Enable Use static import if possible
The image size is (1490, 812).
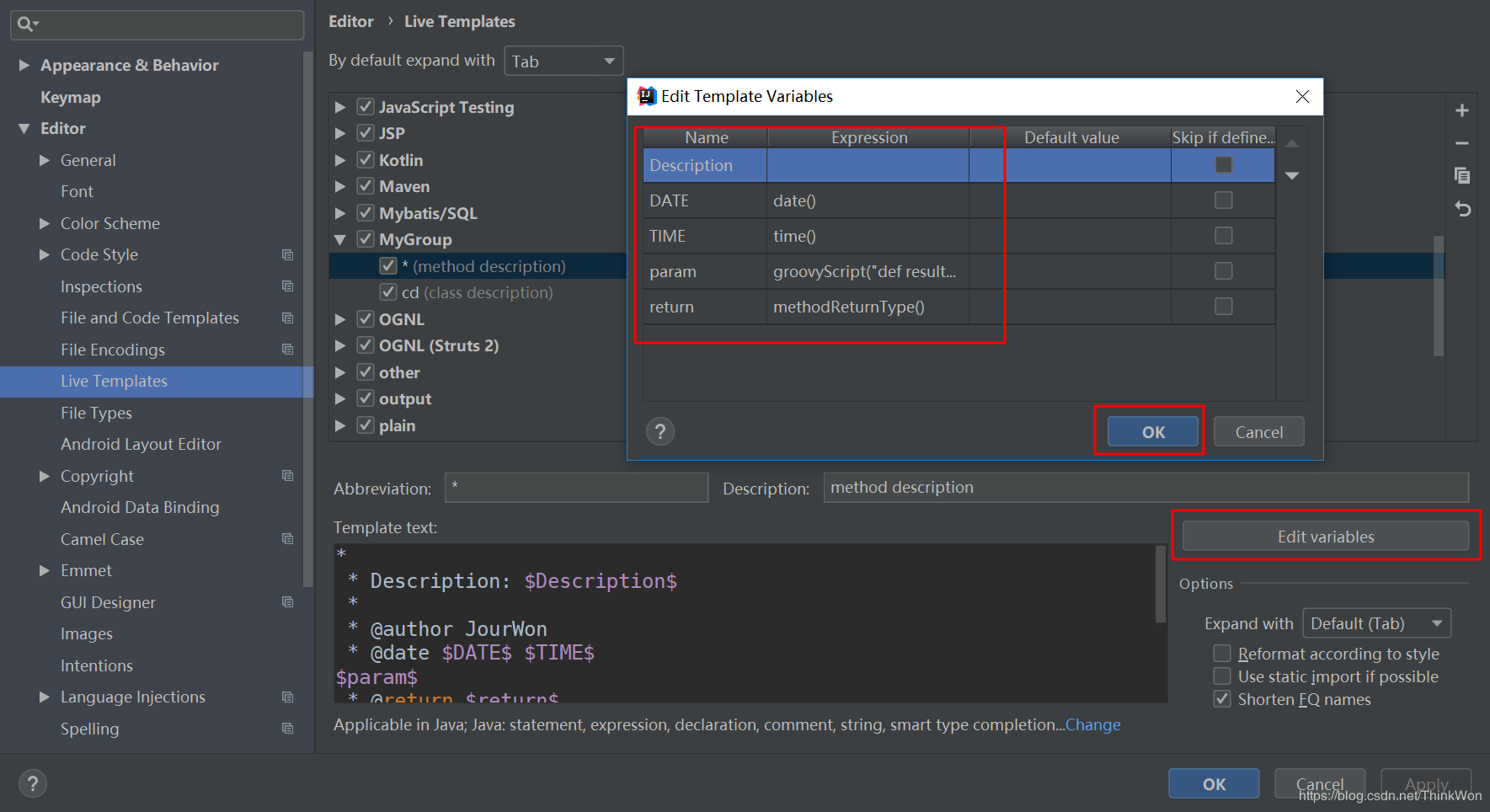[1222, 676]
